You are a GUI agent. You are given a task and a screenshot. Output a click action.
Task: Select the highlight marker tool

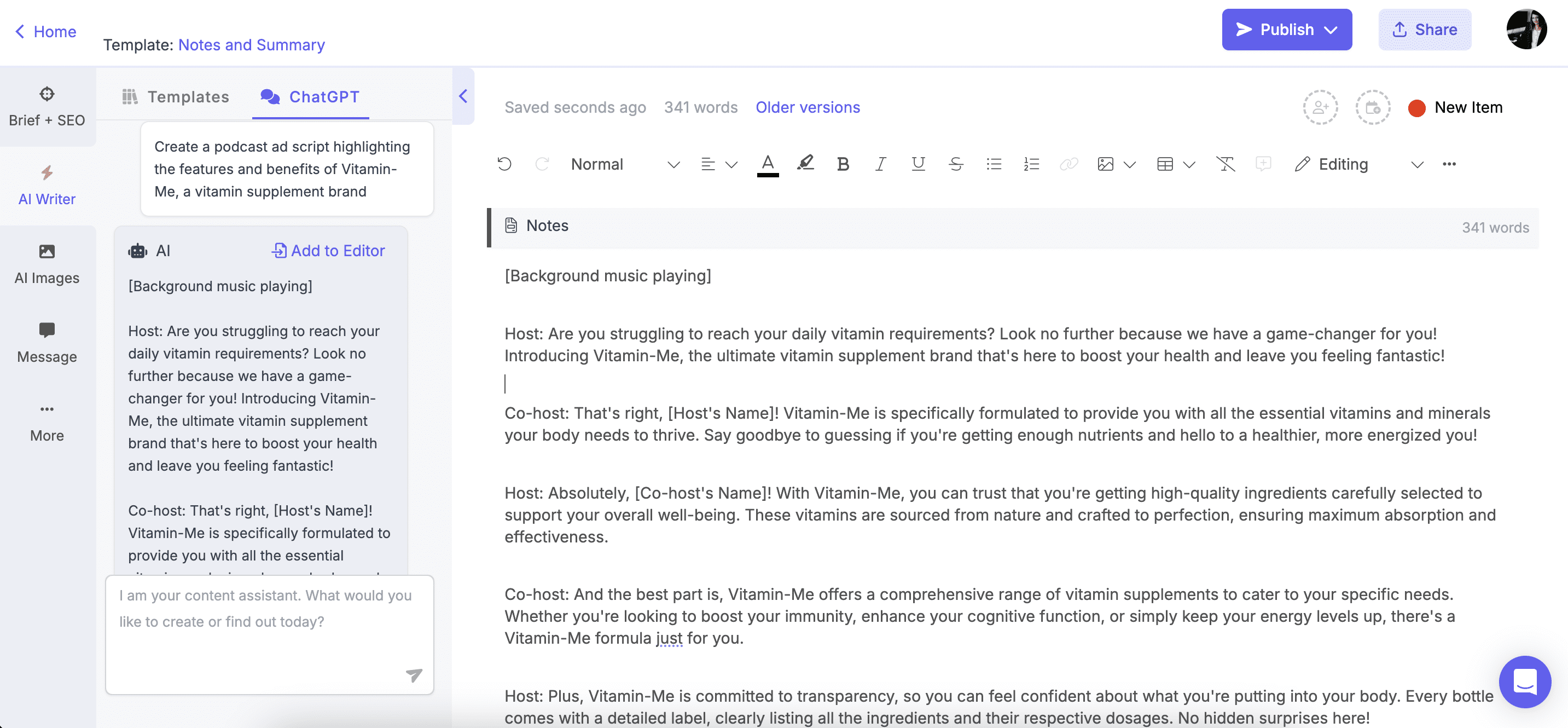805,163
